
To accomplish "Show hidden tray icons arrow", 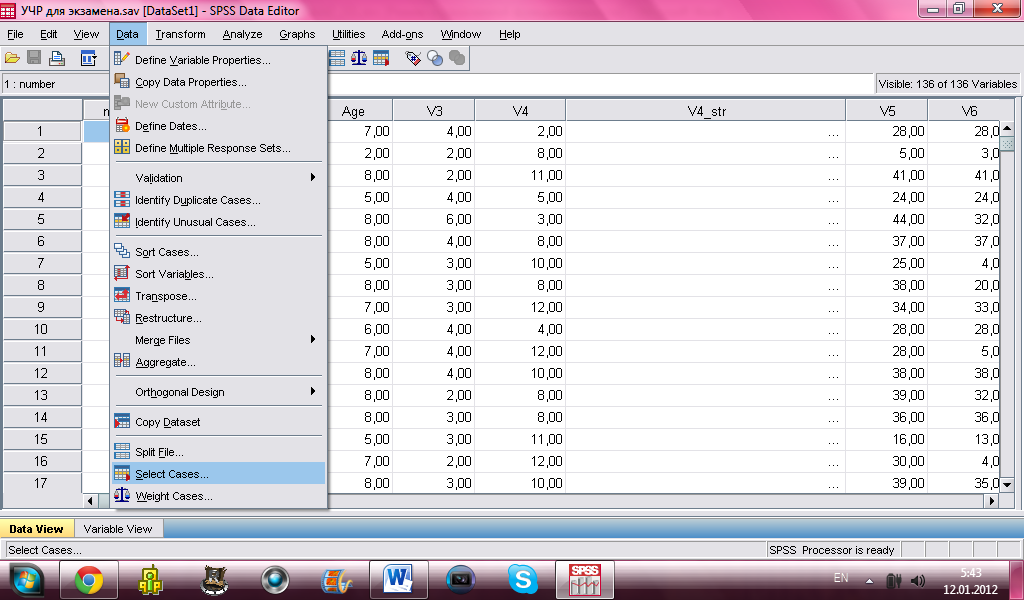I will [x=869, y=580].
